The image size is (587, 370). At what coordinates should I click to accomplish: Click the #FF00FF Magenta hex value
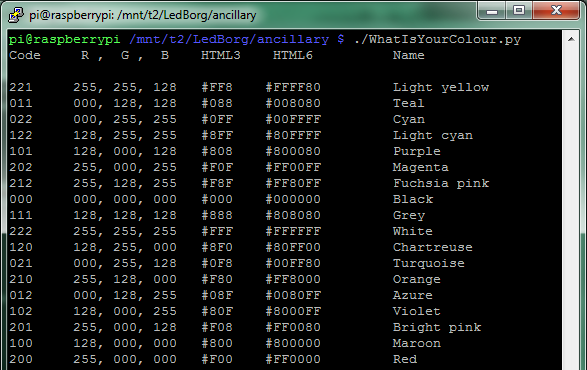point(293,167)
